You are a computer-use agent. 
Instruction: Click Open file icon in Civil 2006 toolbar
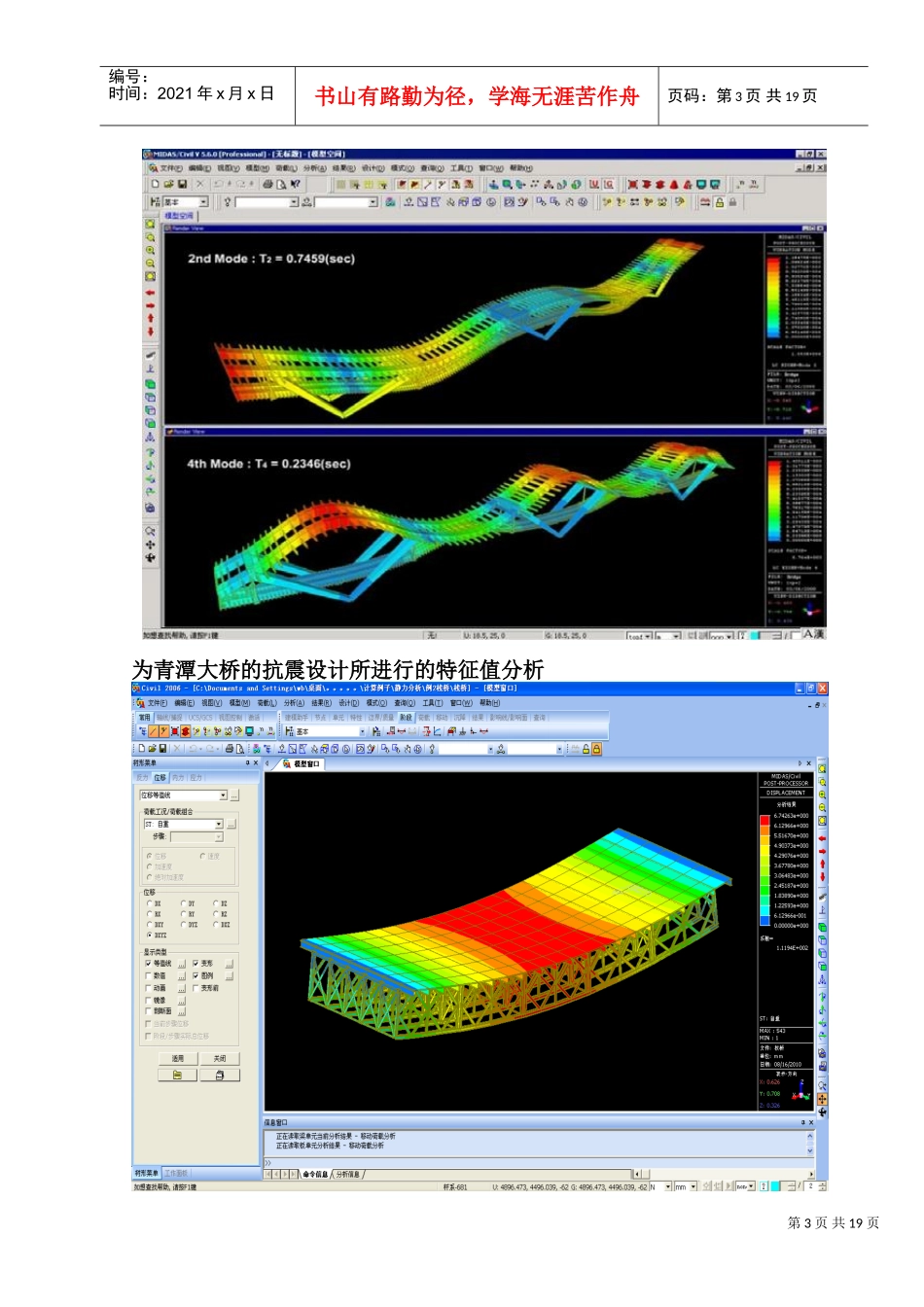click(x=152, y=748)
